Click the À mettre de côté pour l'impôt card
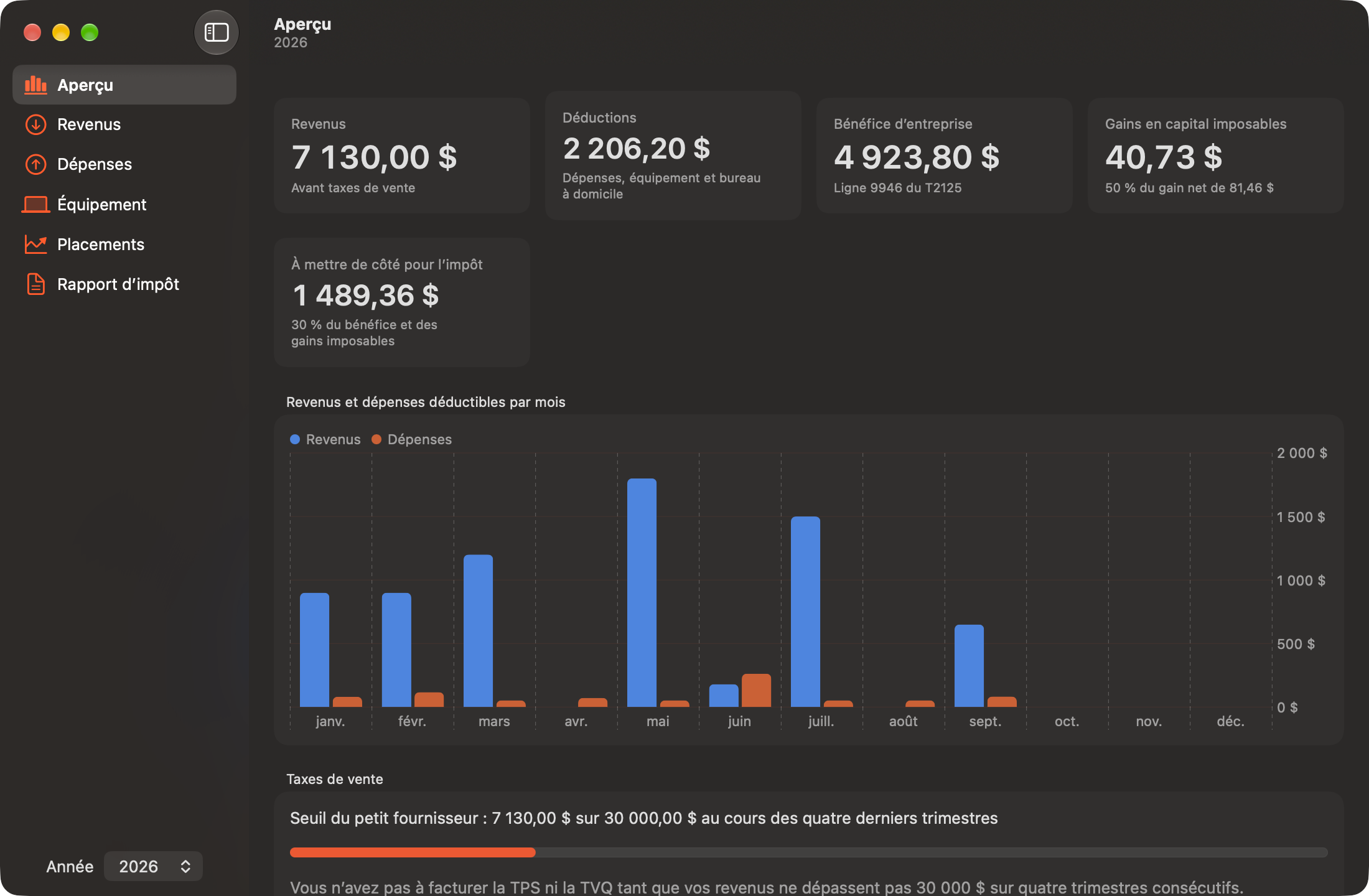 (x=402, y=302)
